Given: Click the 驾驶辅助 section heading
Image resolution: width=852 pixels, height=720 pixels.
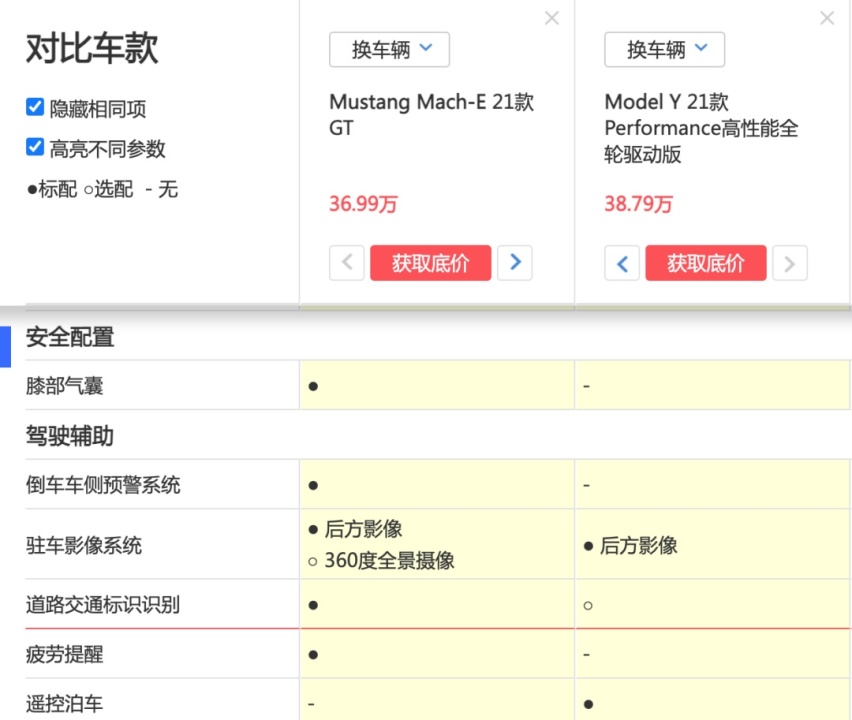Looking at the screenshot, I should pos(70,436).
